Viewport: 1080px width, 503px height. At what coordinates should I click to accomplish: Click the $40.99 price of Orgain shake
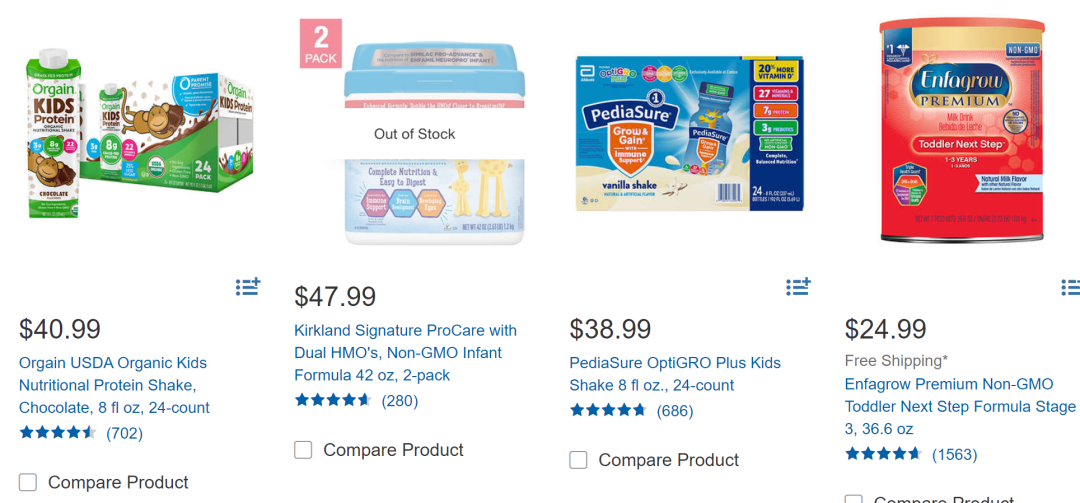coord(60,328)
